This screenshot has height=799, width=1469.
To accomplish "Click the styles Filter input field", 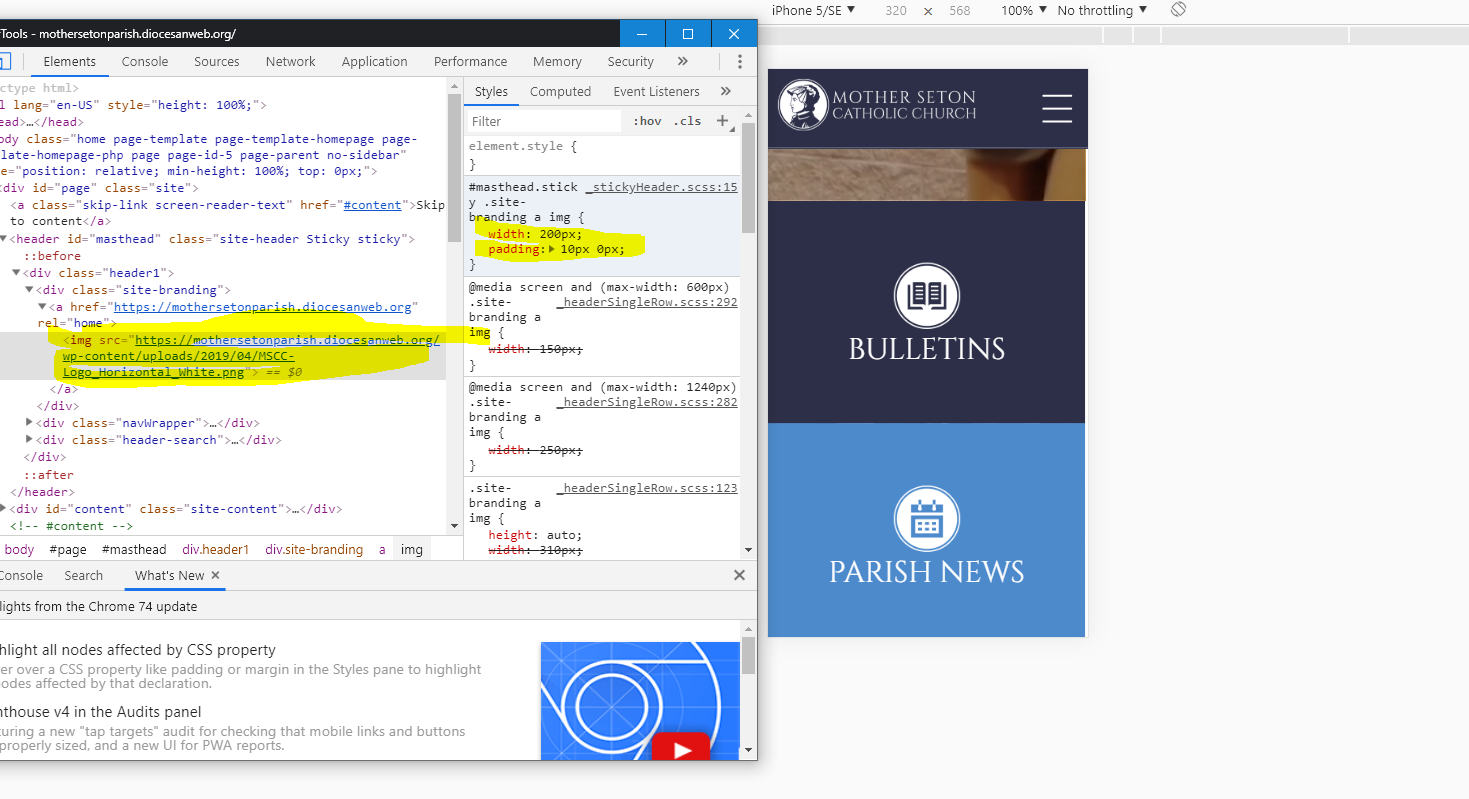I will pyautogui.click(x=545, y=121).
